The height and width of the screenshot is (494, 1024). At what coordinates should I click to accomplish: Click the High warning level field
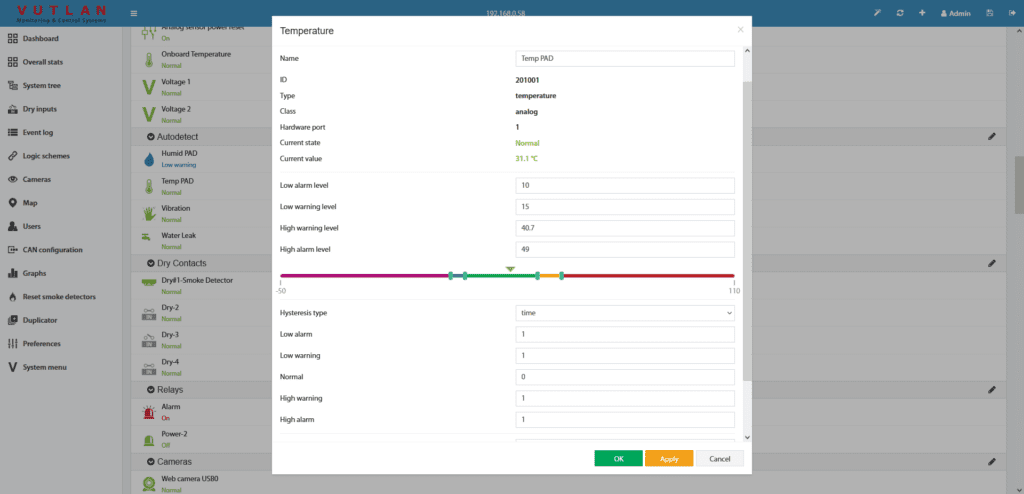(x=625, y=228)
